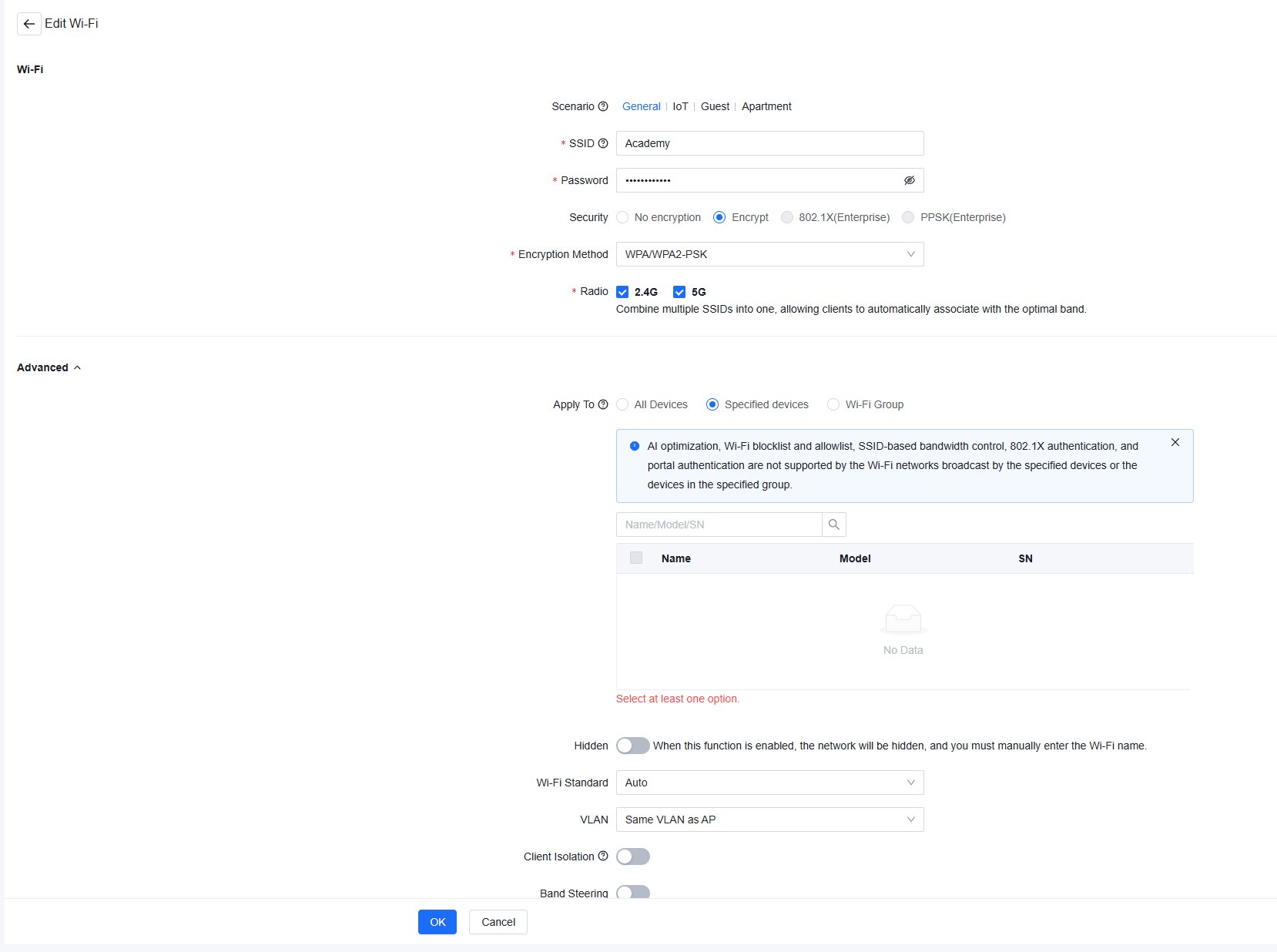Click the device search magnifier icon
This screenshot has height=952, width=1277.
[834, 525]
